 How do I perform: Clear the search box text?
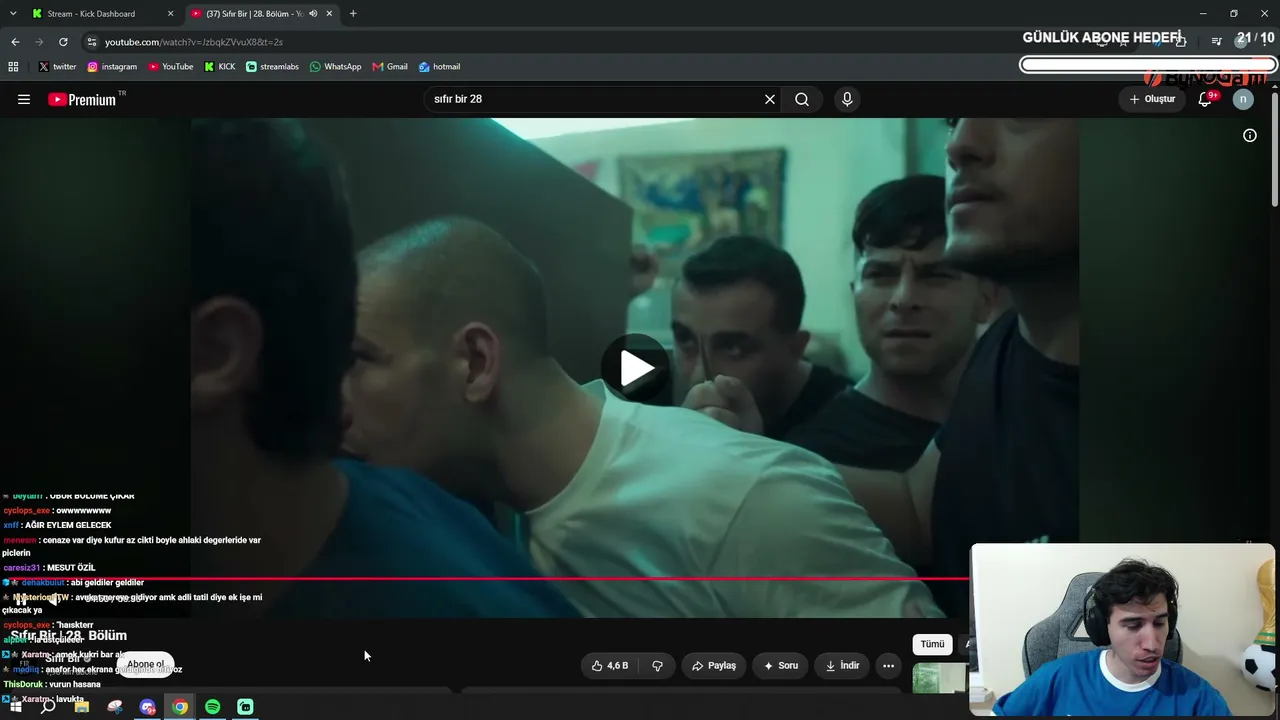(770, 99)
